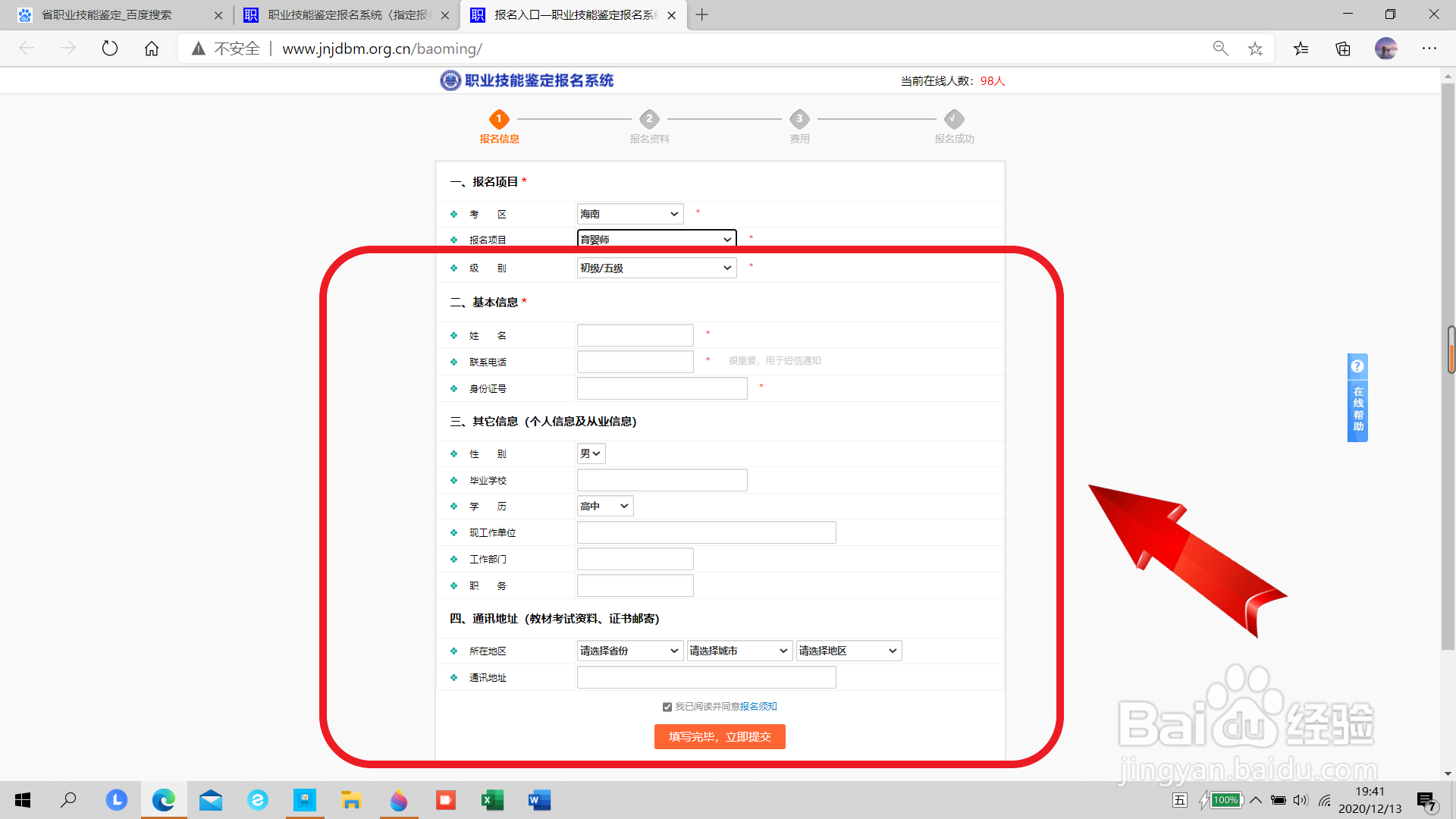Screen dimensions: 1456x819
Task: Open the 在线帮助 sidebar panel
Action: (x=1358, y=409)
